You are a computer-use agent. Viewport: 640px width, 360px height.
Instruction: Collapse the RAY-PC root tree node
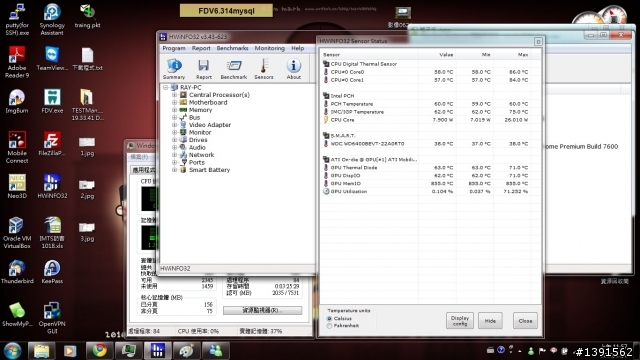point(165,87)
